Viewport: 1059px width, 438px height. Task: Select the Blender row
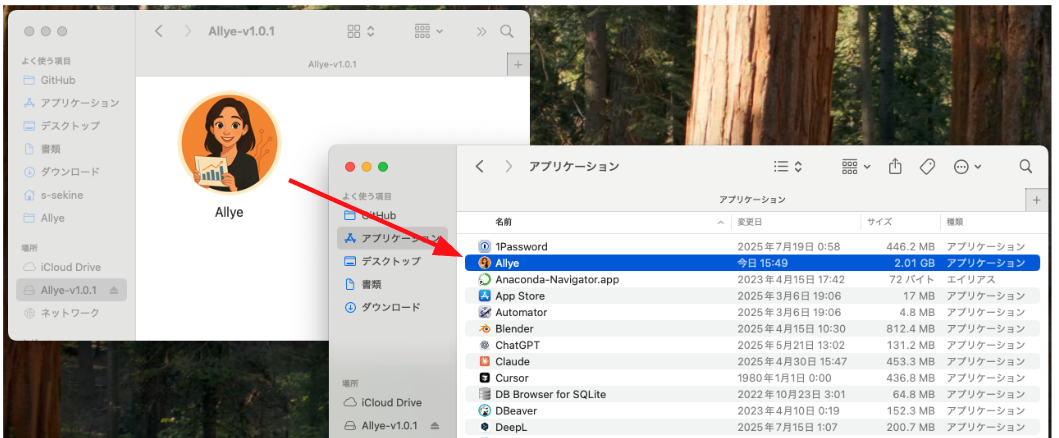[x=752, y=329]
